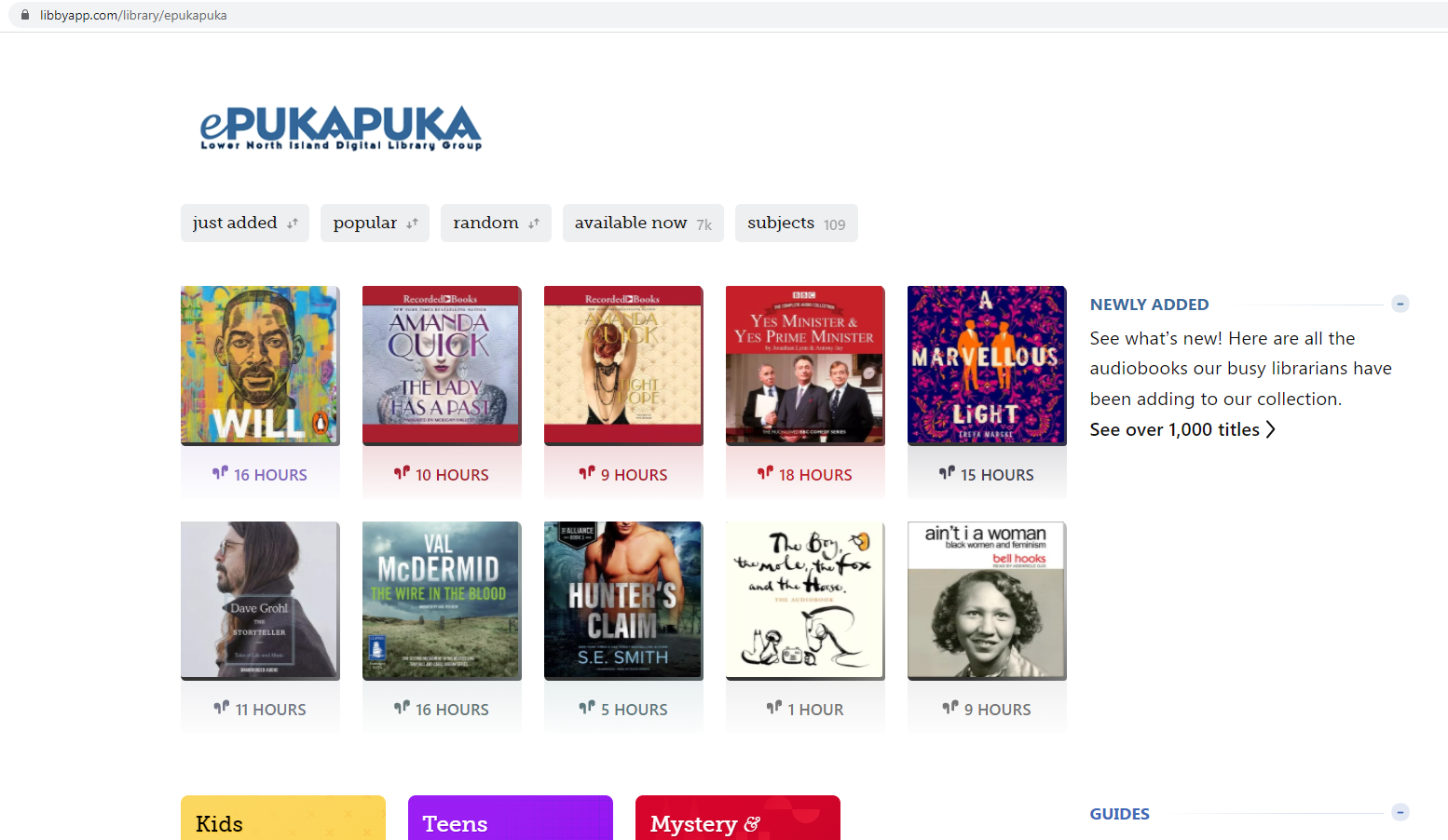Open The Wire in the Blood cover
1448x840 pixels.
click(442, 601)
